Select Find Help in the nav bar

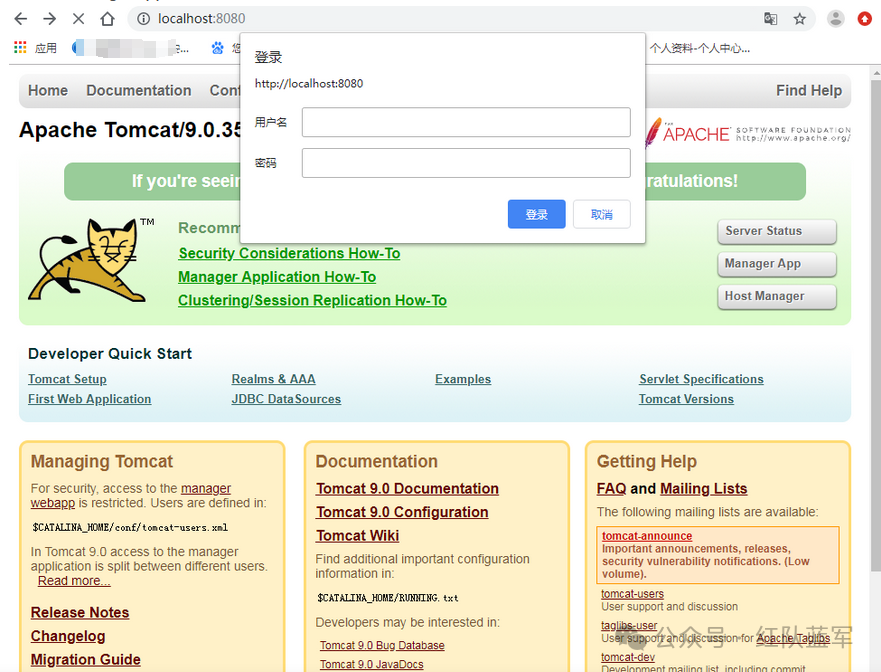pyautogui.click(x=809, y=90)
